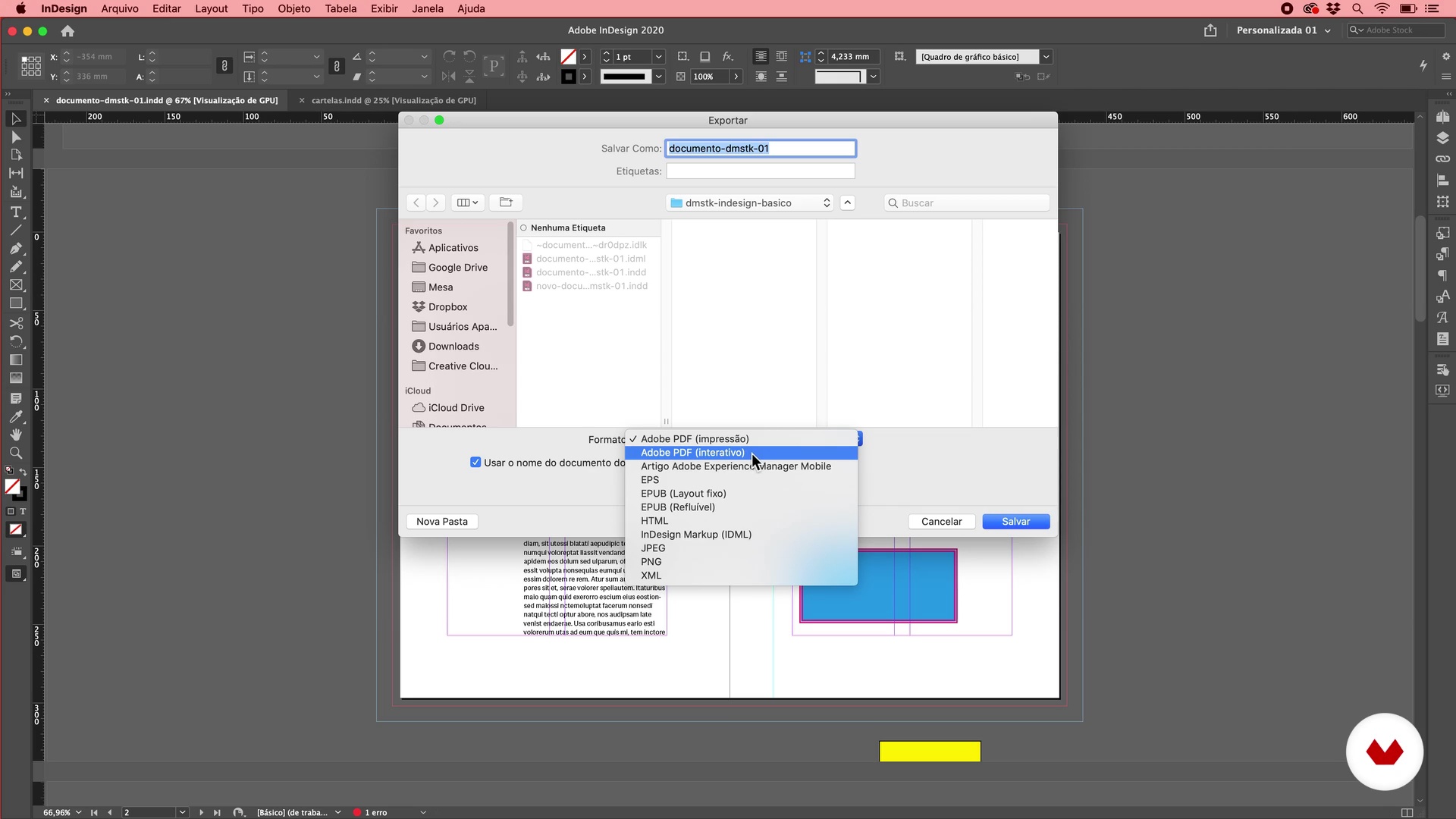Screen dimensions: 1456x819
Task: Select the Eyedropper tool
Action: point(15,416)
